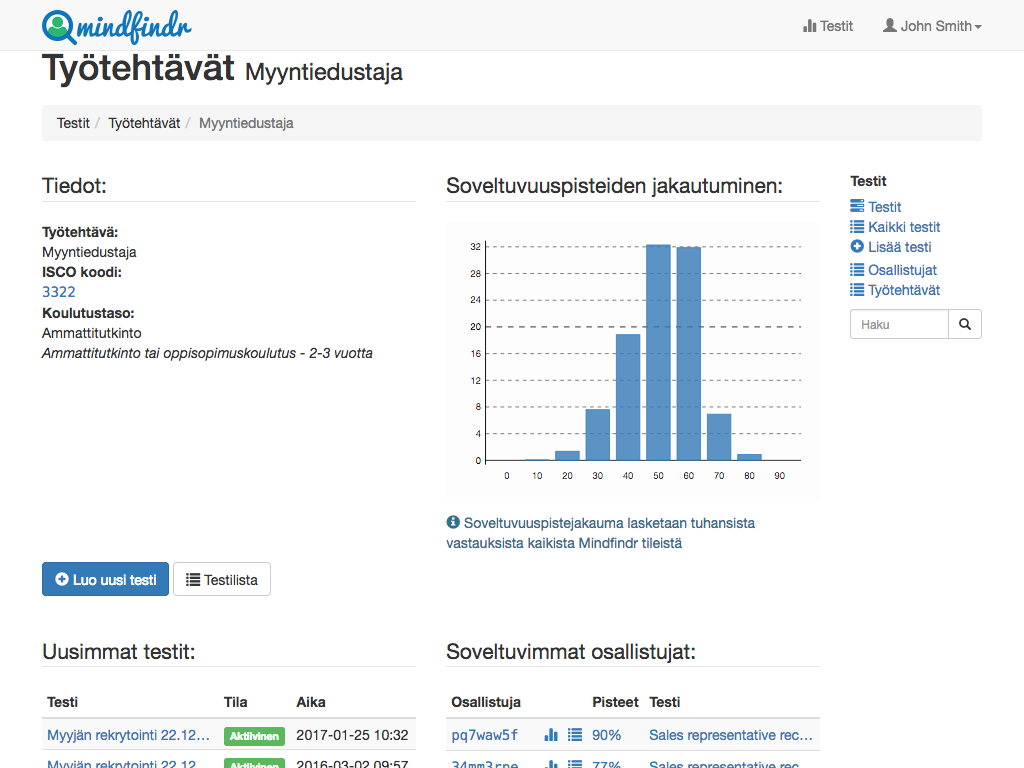Click the info icon under the chart
The width and height of the screenshot is (1024, 768).
tap(453, 522)
